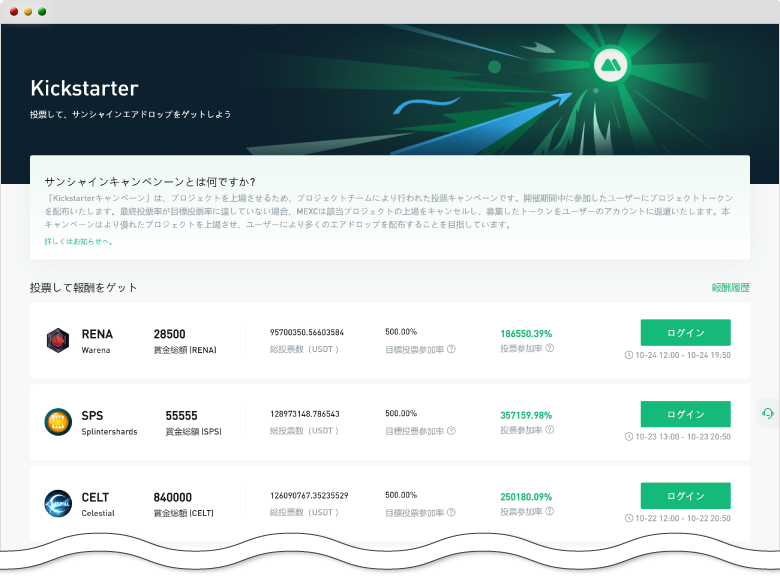Click the Splintershards project name

click(x=109, y=432)
